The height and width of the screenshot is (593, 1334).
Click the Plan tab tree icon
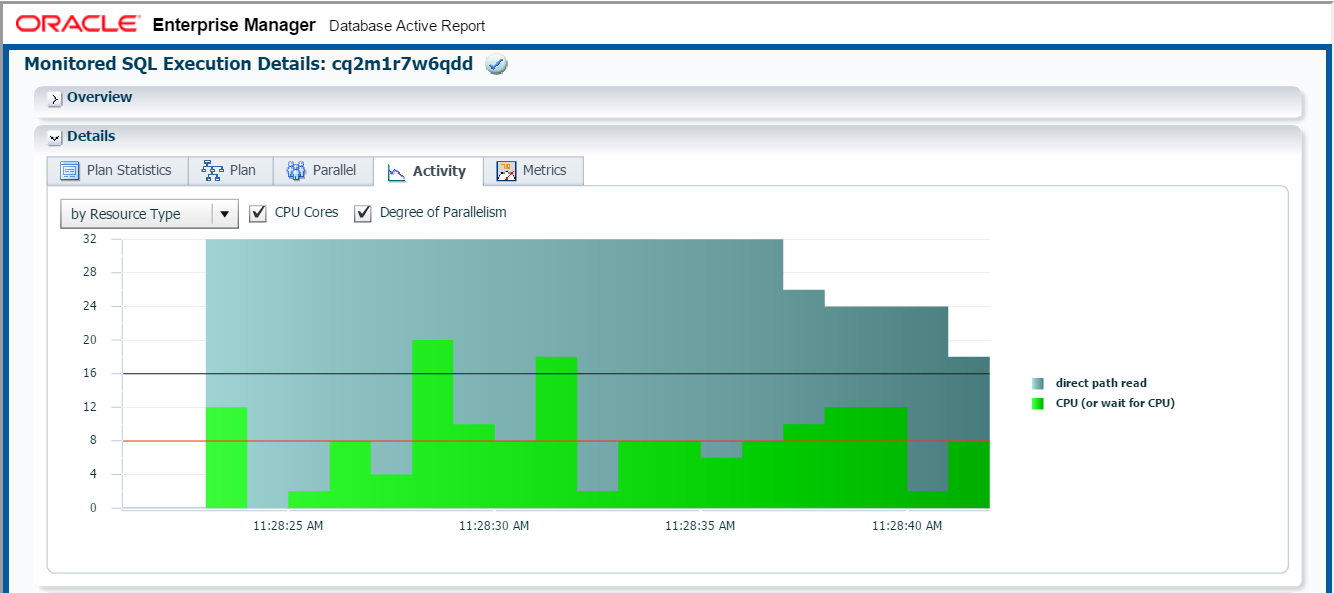tap(212, 171)
